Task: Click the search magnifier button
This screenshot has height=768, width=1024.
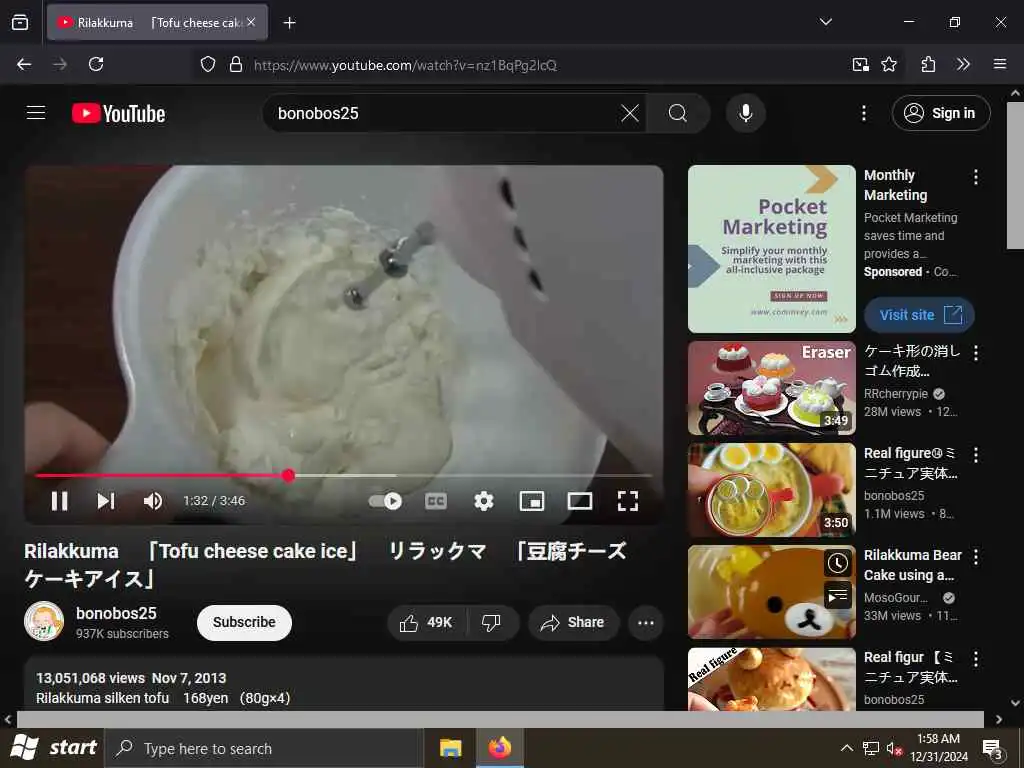Action: point(678,113)
